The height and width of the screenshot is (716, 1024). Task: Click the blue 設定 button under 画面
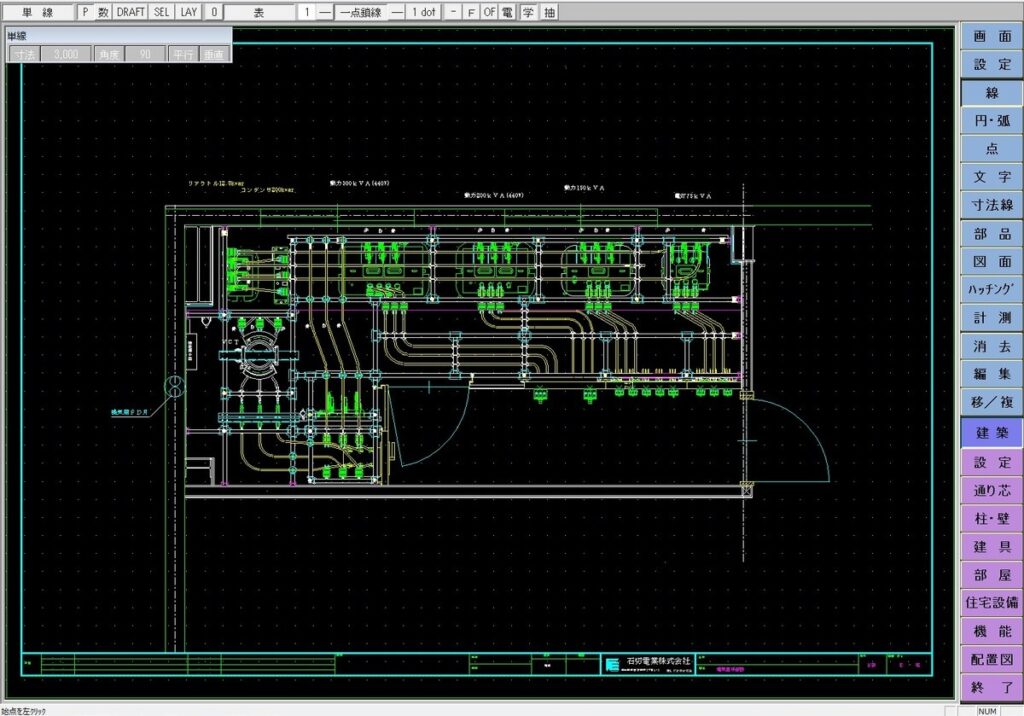coord(991,65)
